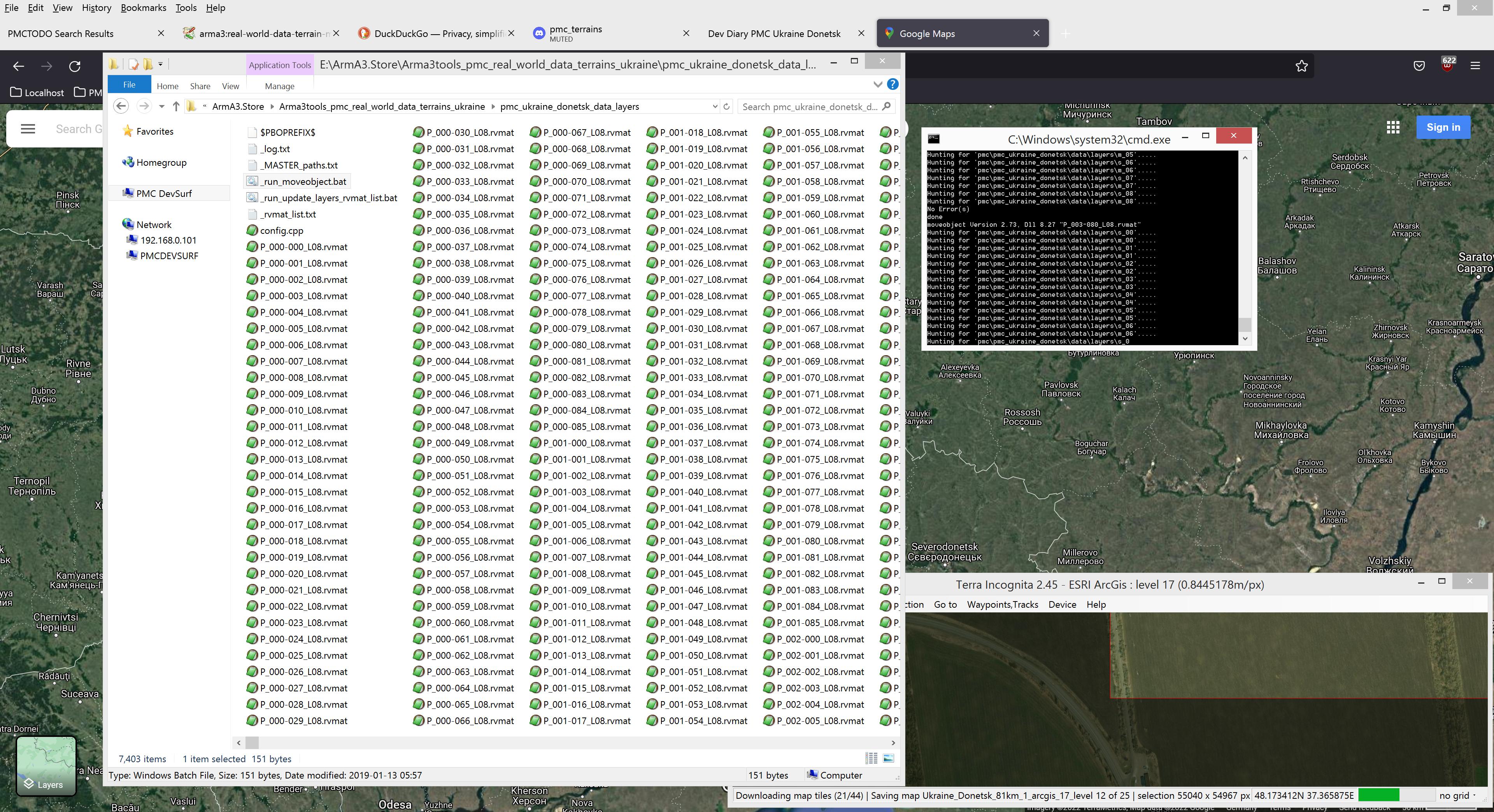Viewport: 1494px width, 812px height.
Task: Open the browser hamburger menu
Action: (1475, 66)
